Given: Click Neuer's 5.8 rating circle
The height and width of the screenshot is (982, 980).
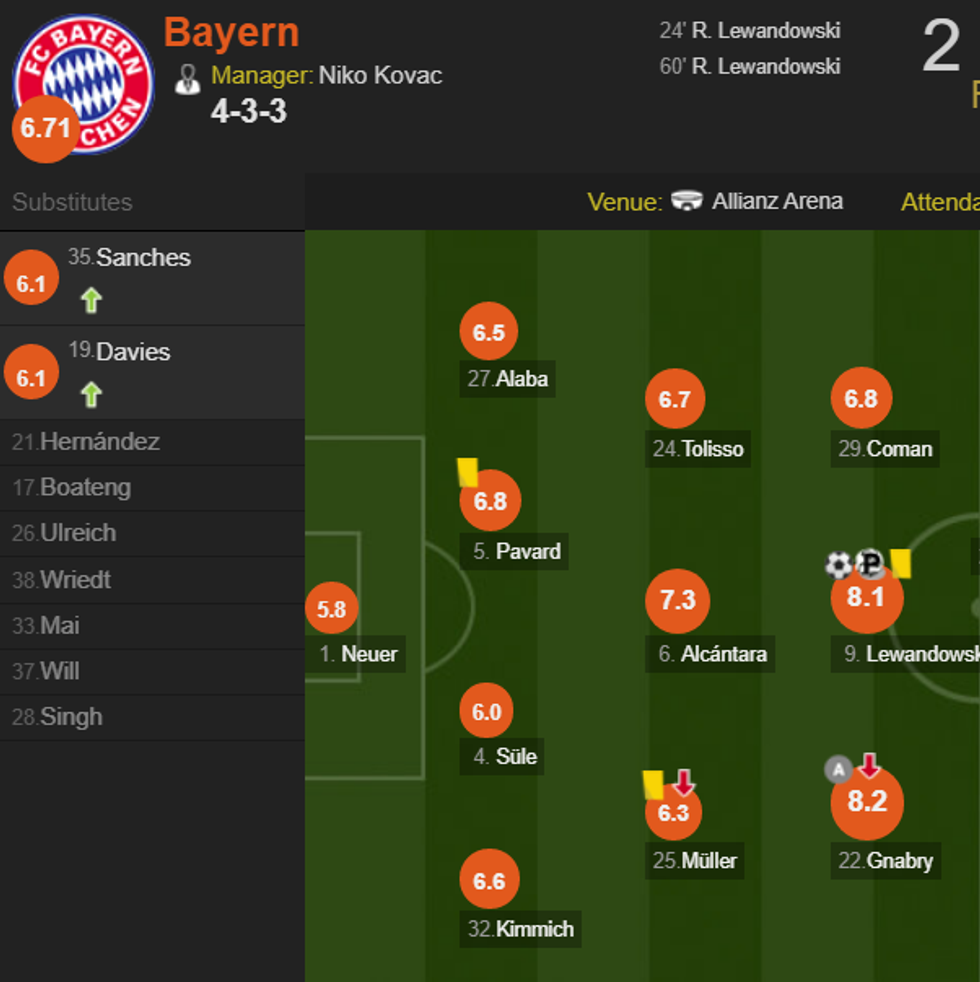Looking at the screenshot, I should click(331, 608).
